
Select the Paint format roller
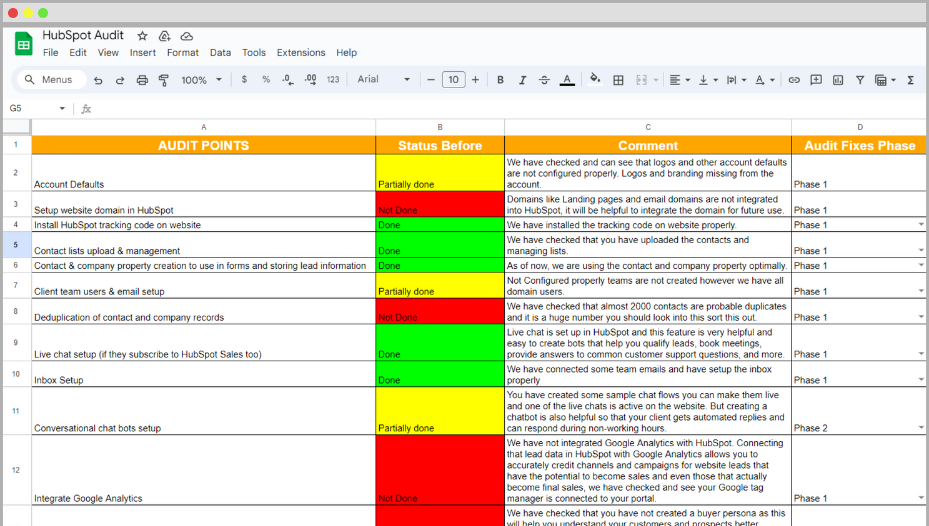(164, 80)
